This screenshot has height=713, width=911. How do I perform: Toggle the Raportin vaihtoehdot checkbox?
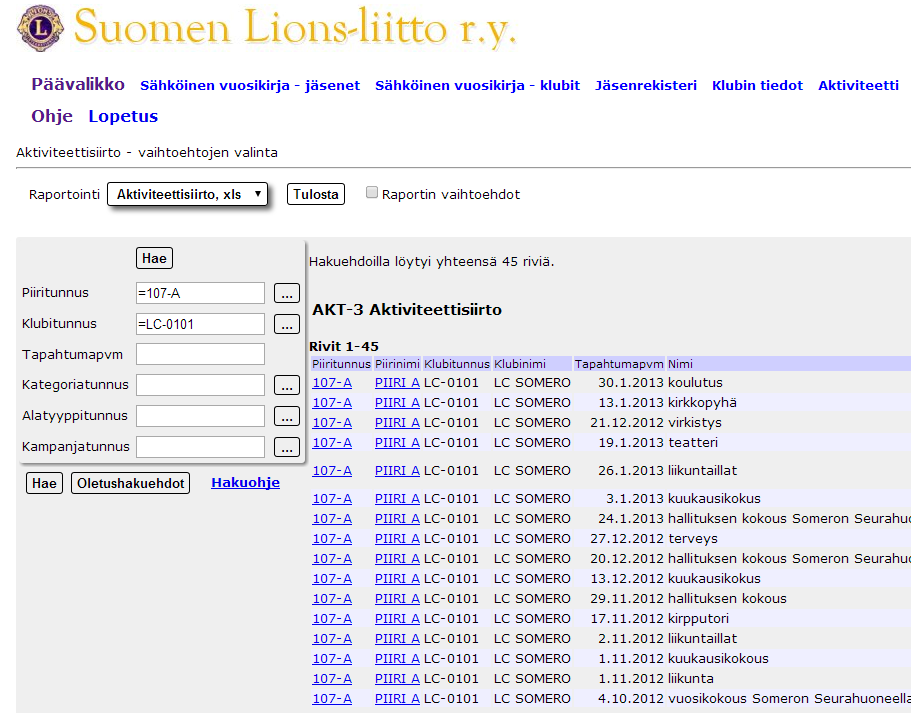click(x=372, y=192)
